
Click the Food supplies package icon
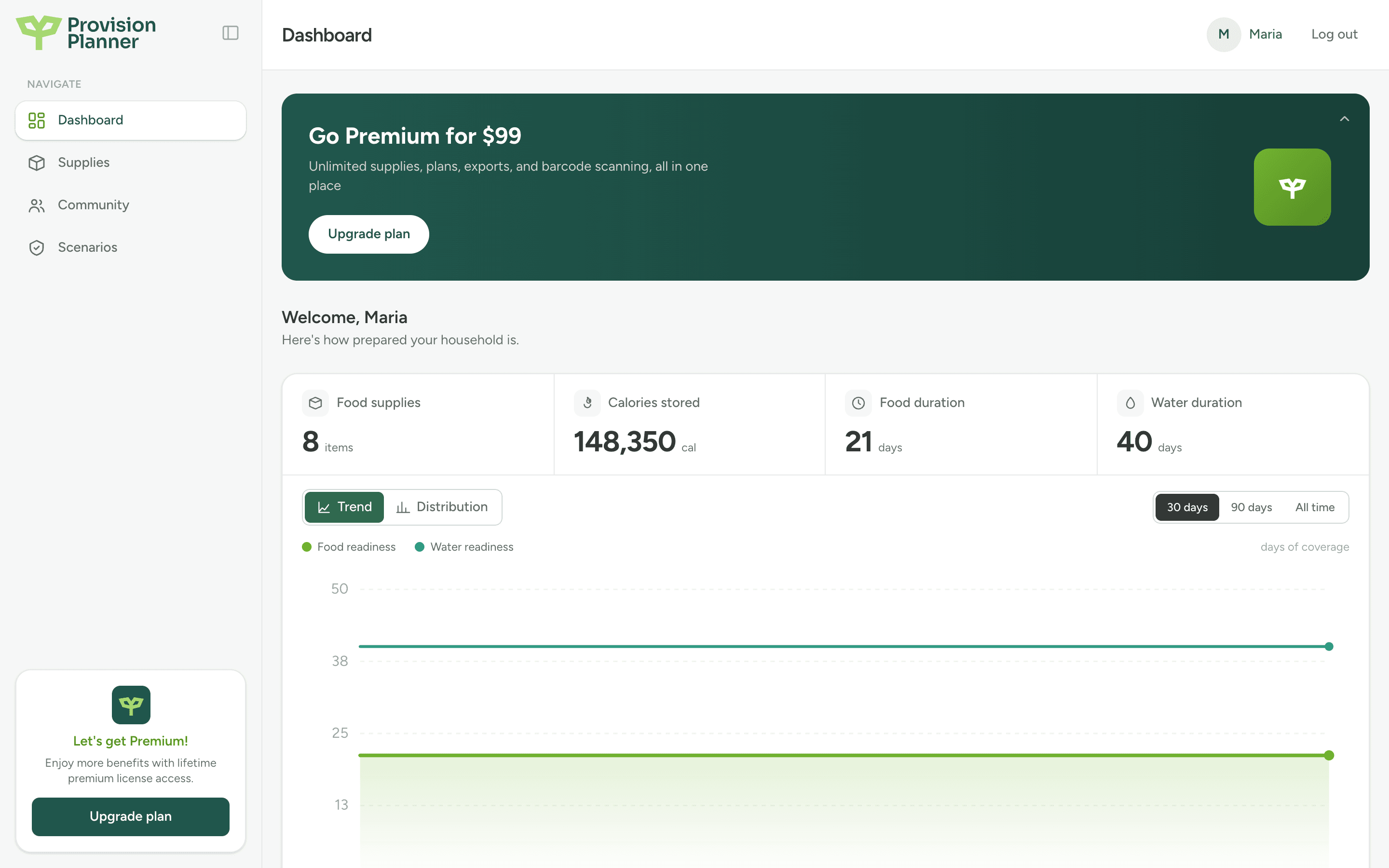(315, 403)
